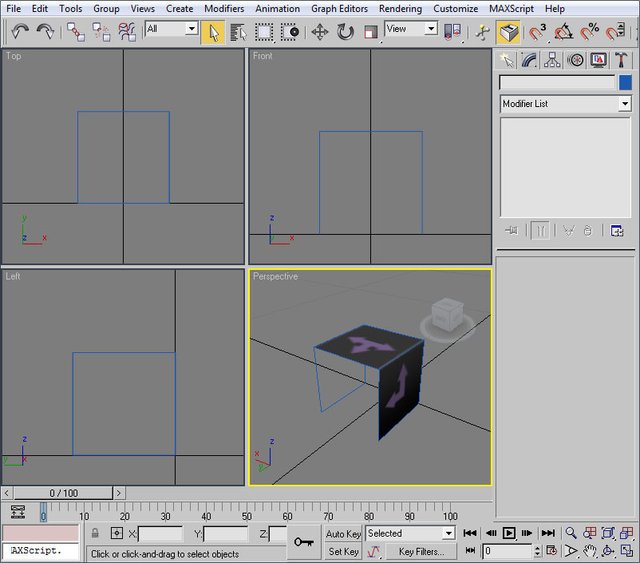Click the Undo arrow icon

20,31
